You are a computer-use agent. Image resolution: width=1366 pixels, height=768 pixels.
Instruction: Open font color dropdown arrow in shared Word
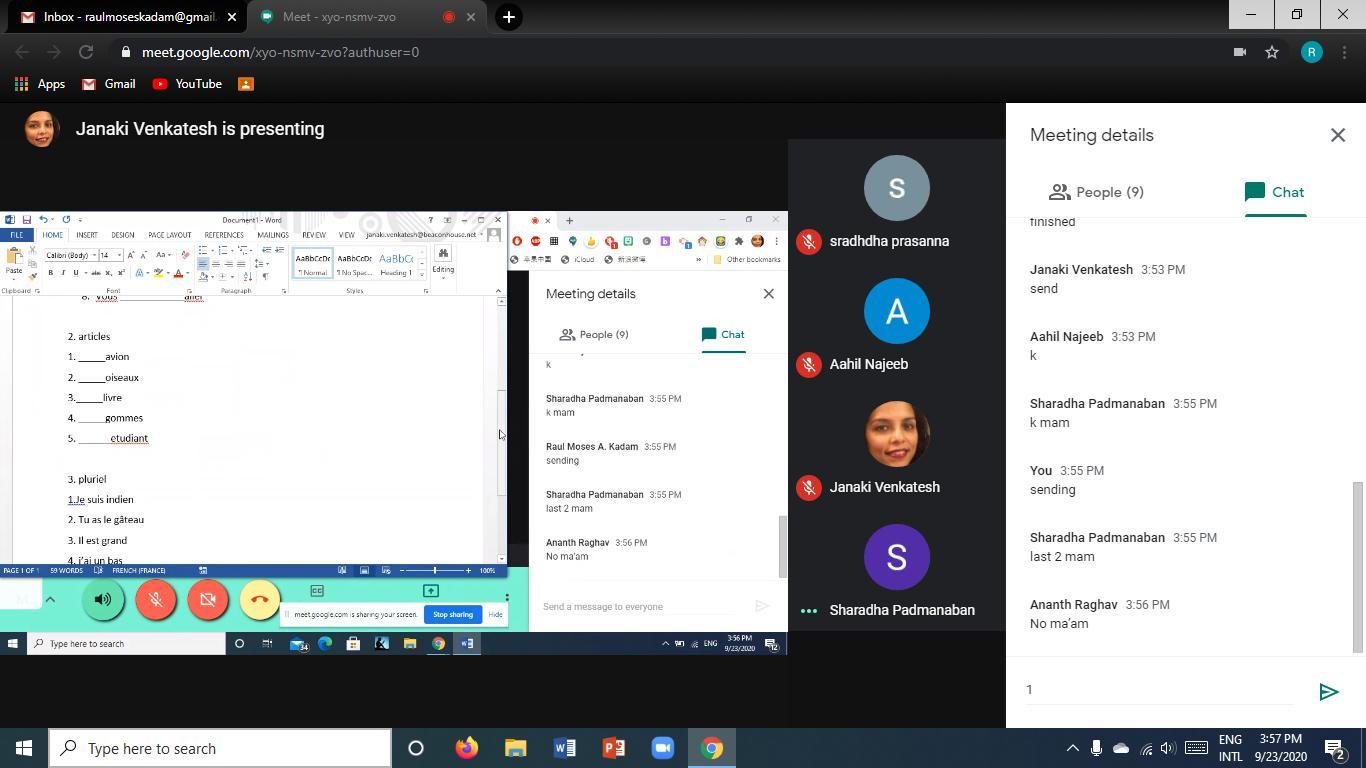[x=187, y=273]
